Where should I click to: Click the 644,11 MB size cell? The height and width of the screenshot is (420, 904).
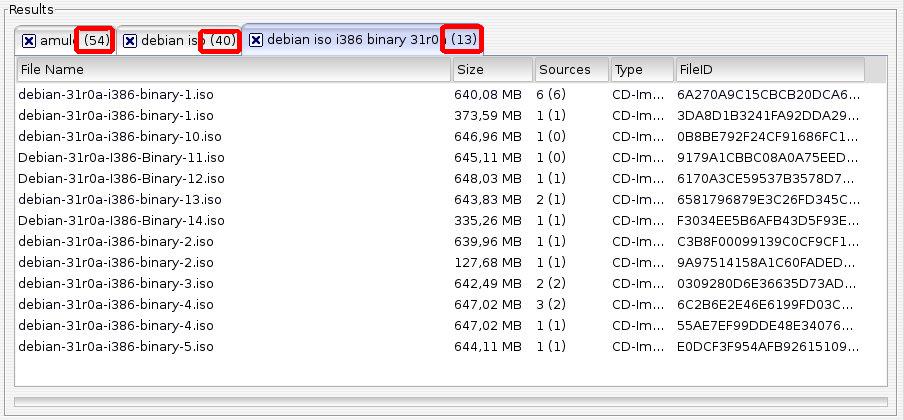tap(488, 347)
